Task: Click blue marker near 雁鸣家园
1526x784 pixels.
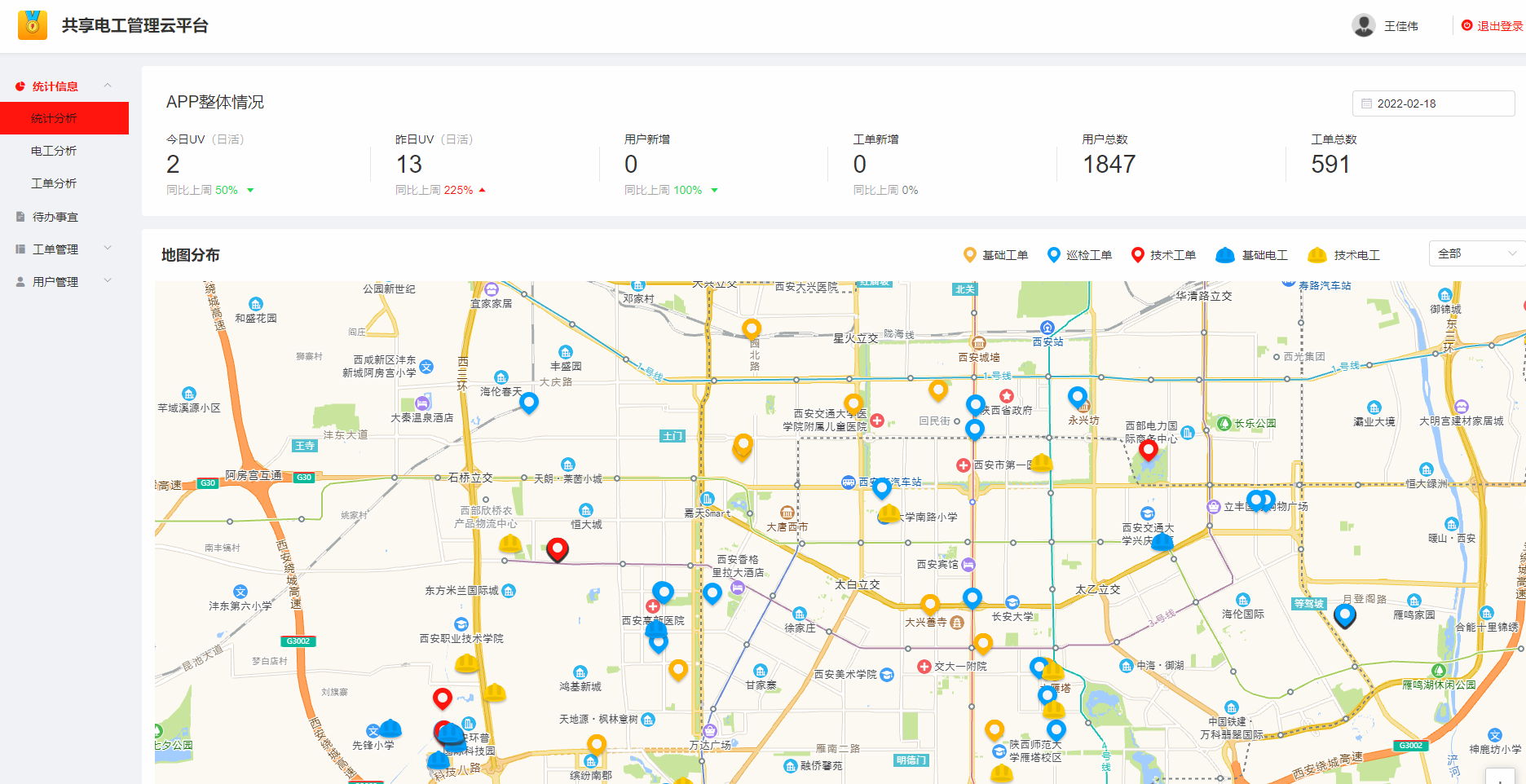Action: click(1345, 615)
